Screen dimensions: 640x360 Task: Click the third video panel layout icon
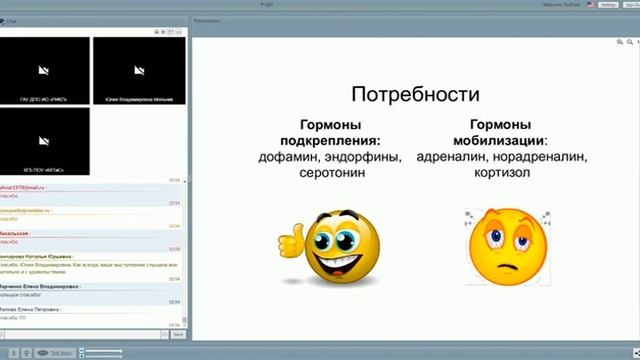(171, 32)
